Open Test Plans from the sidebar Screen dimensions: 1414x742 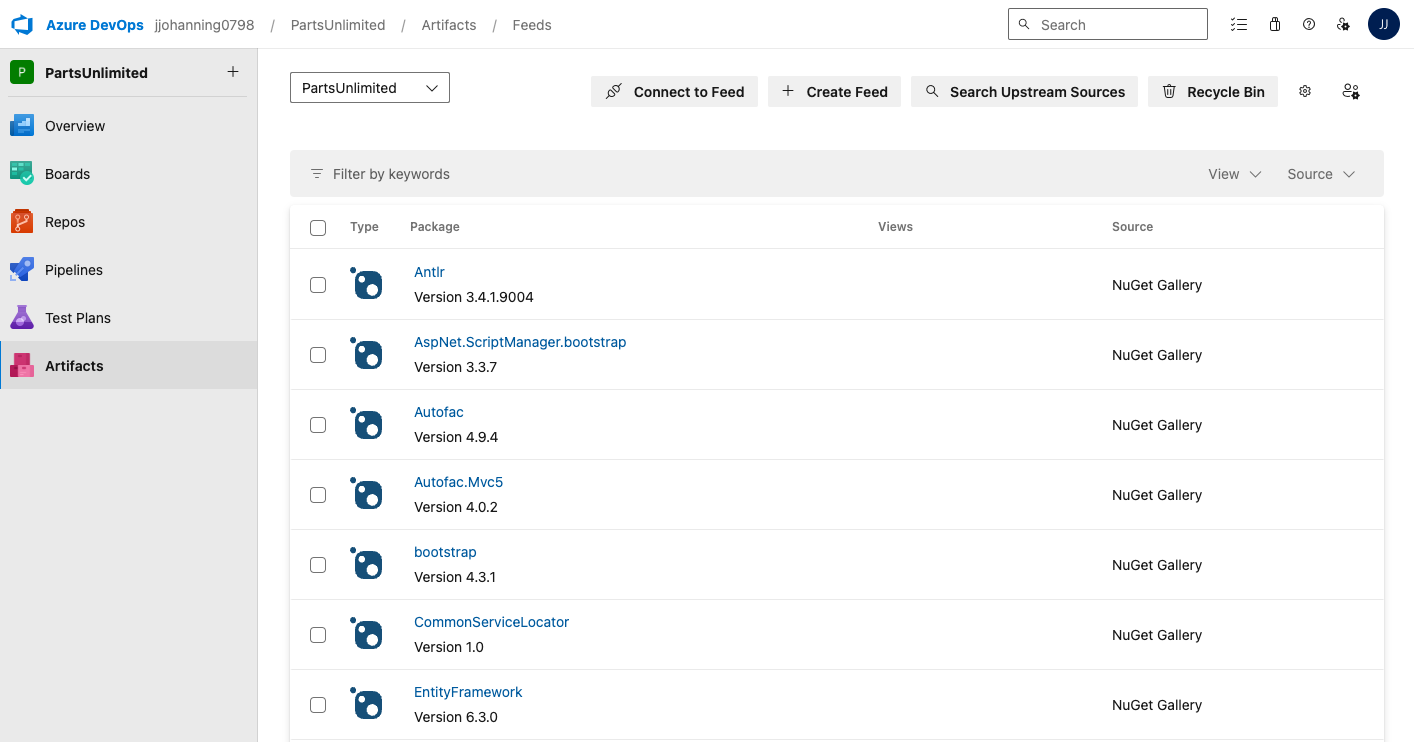click(77, 317)
